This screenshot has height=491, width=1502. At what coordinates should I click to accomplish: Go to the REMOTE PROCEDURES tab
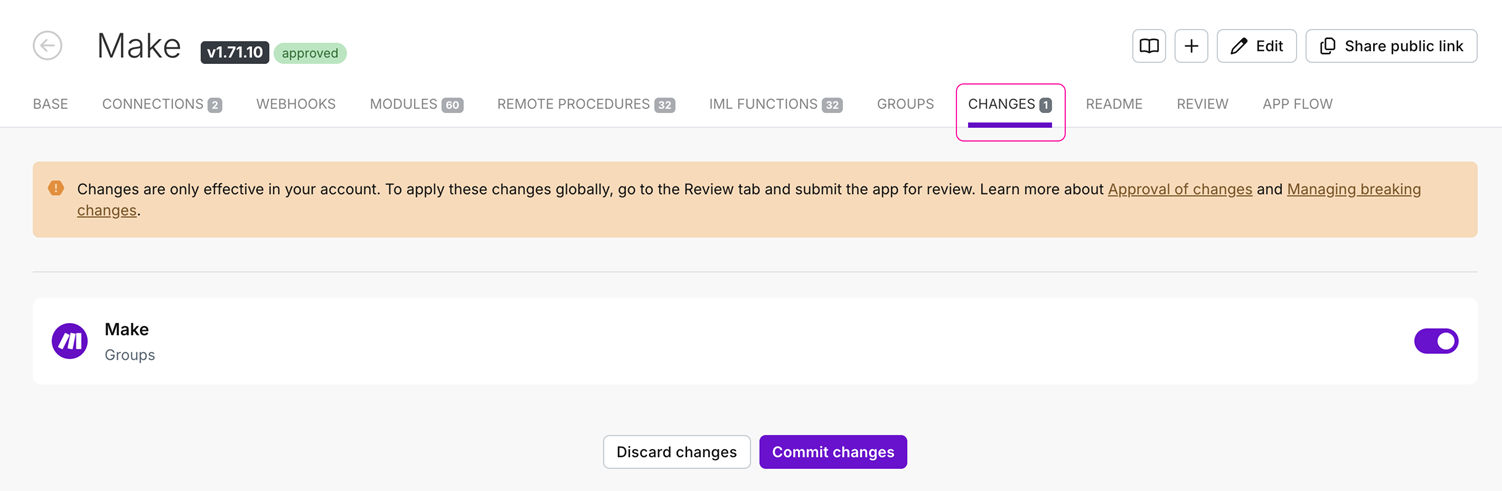[x=586, y=104]
